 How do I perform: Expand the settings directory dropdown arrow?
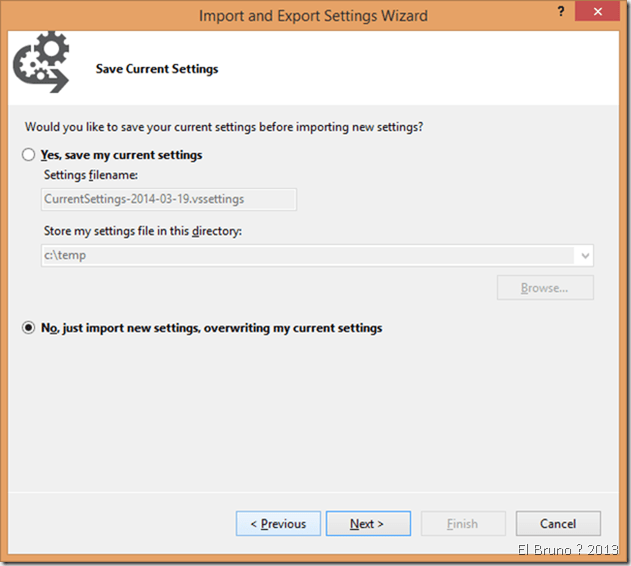pos(584,256)
